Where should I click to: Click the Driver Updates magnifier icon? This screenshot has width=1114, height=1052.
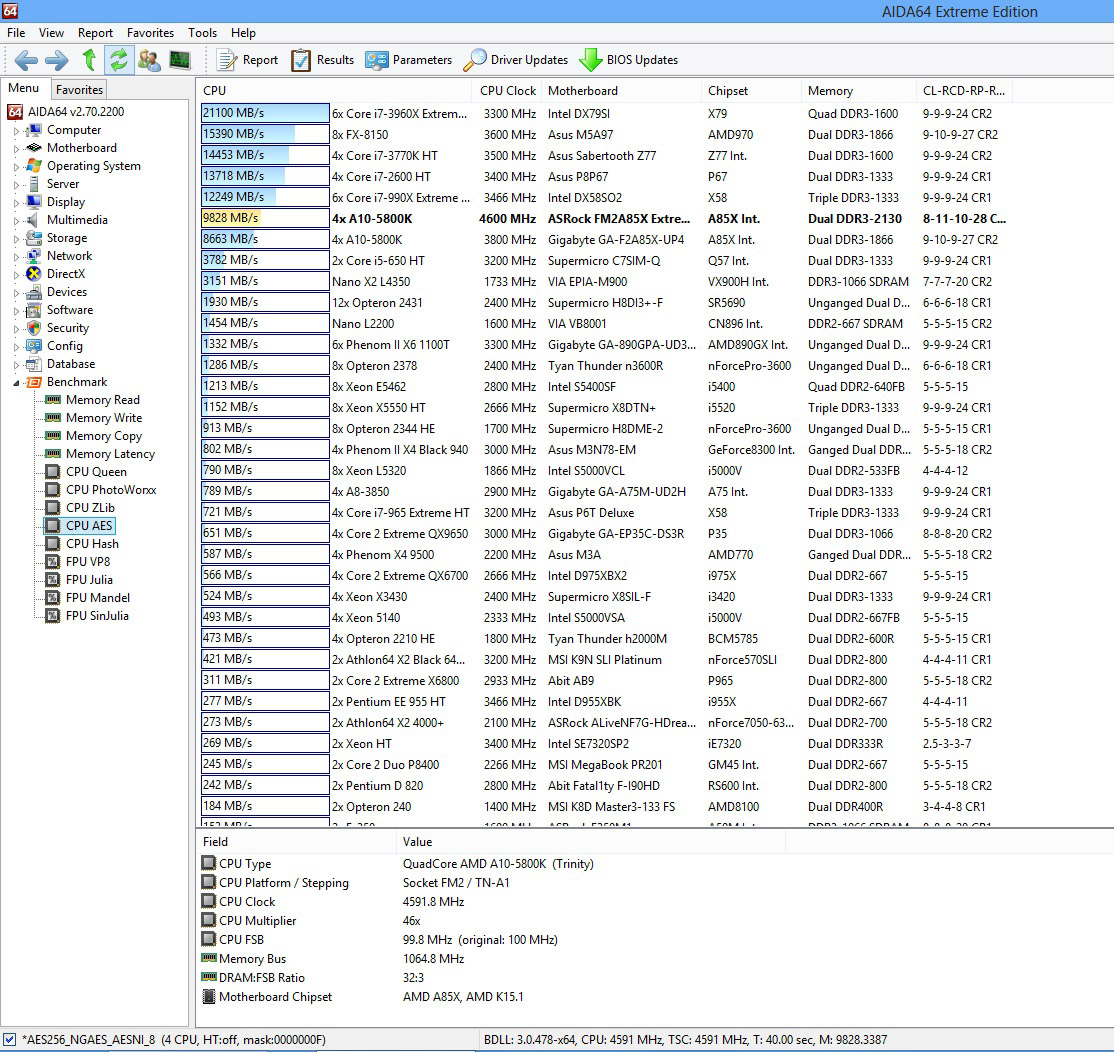click(x=475, y=60)
